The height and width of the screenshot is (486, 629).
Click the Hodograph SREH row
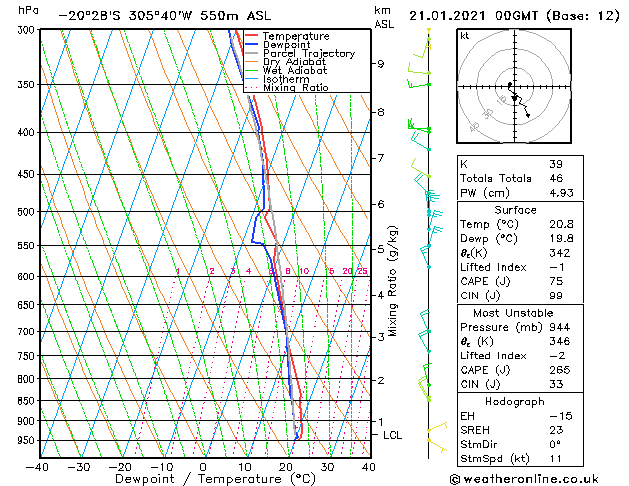click(x=520, y=430)
